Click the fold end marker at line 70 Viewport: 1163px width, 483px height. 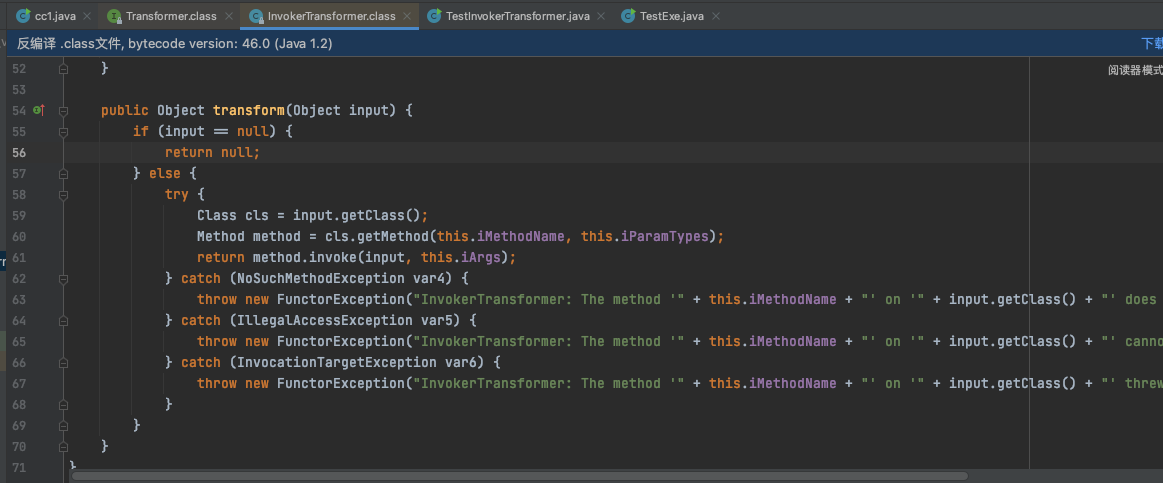pos(63,447)
